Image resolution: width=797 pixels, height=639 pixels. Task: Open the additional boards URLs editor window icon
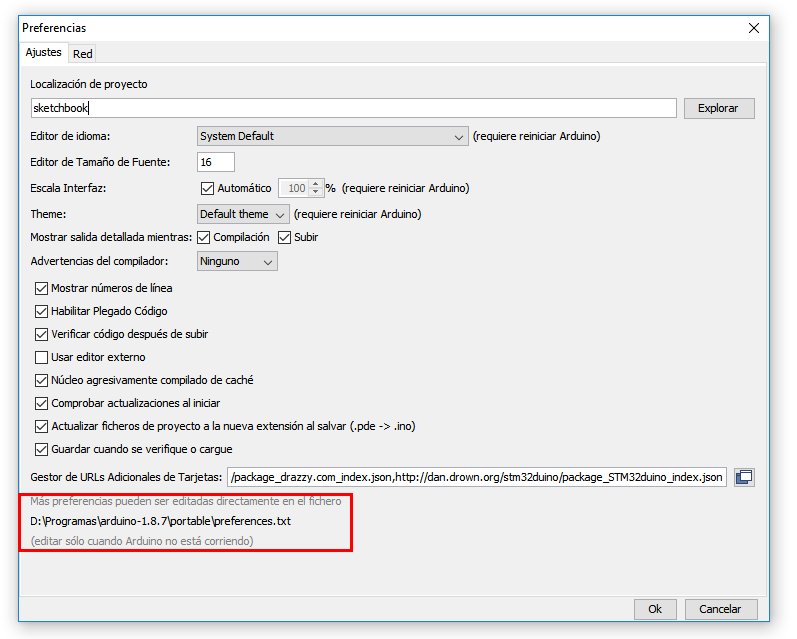click(744, 477)
